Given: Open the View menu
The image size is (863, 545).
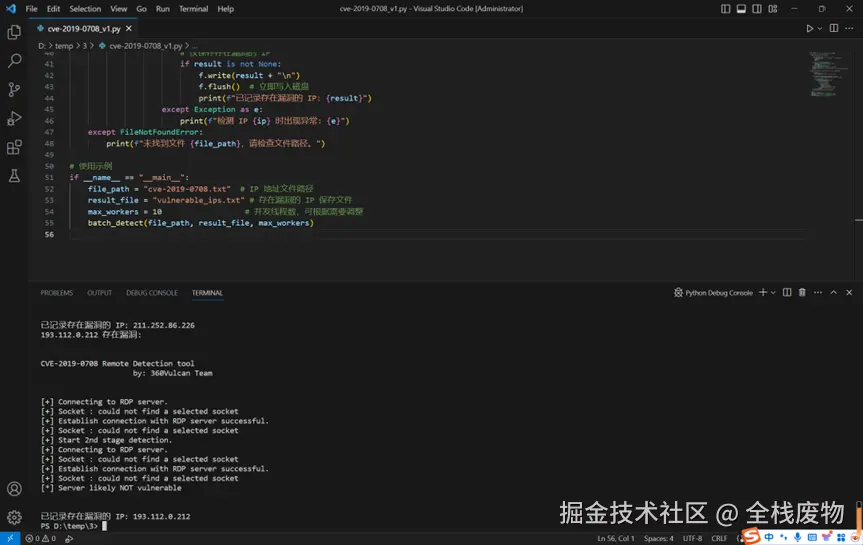Looking at the screenshot, I should pos(118,9).
